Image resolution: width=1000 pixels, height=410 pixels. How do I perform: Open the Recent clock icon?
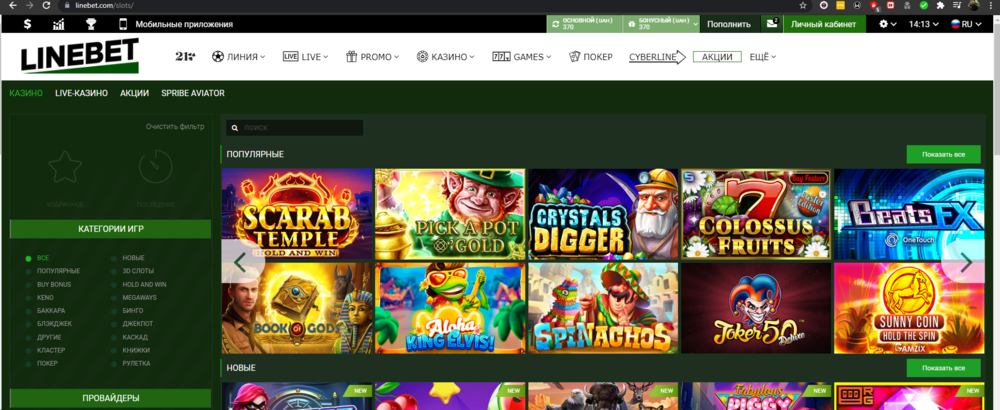pyautogui.click(x=156, y=167)
